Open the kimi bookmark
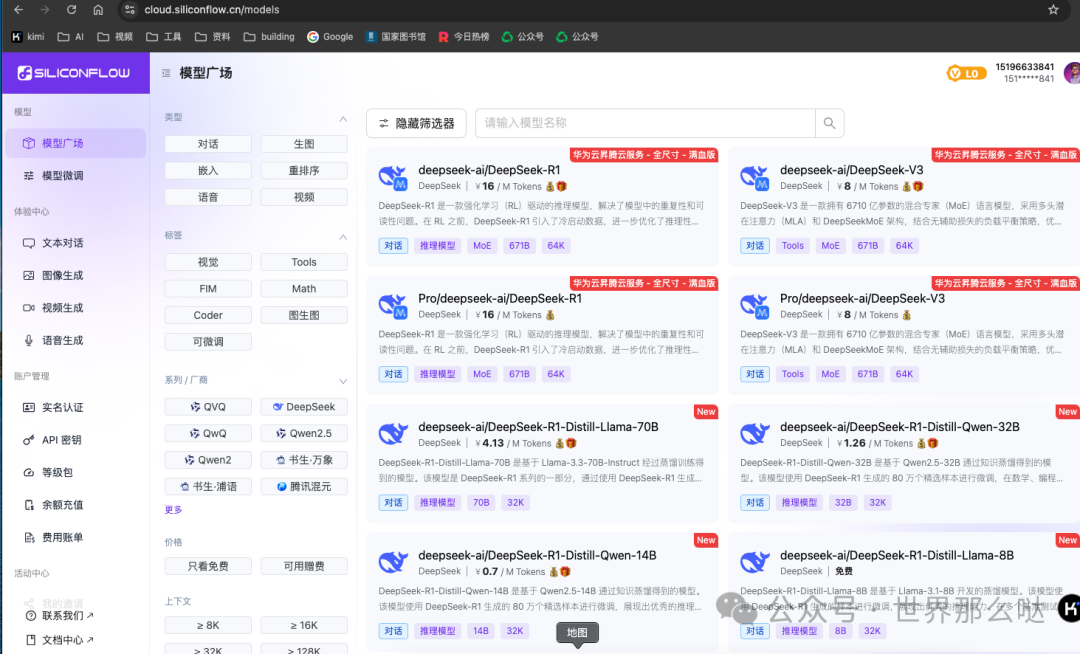The height and width of the screenshot is (654, 1080). 28,36
